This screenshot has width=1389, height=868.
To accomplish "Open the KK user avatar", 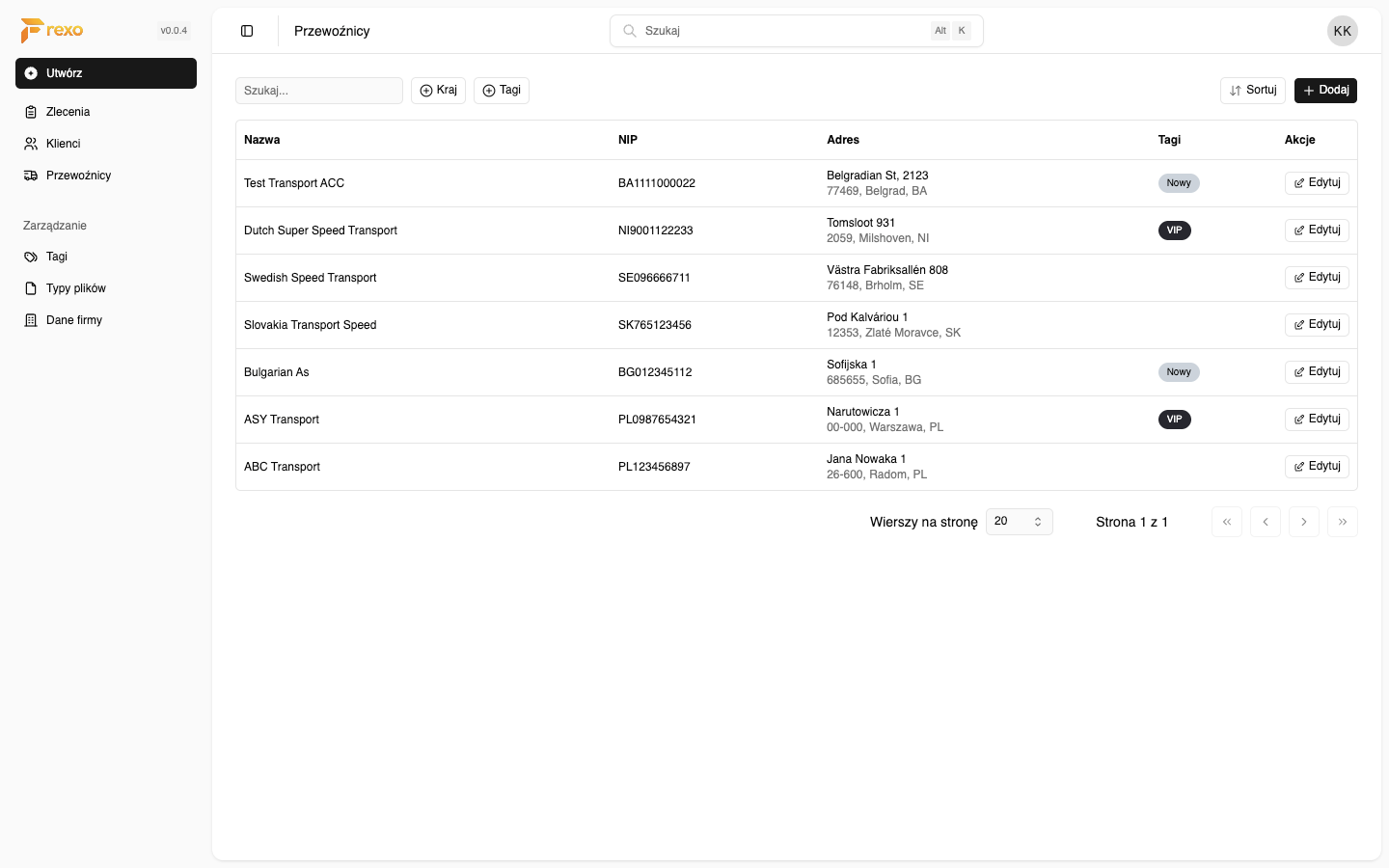I will point(1342,31).
